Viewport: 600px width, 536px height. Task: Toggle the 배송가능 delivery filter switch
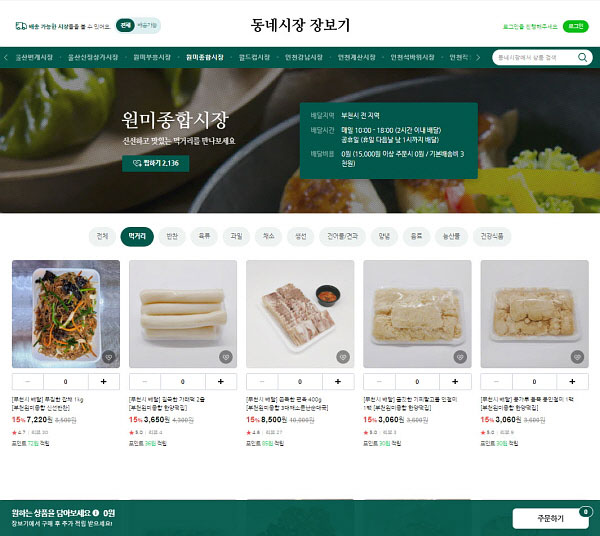pyautogui.click(x=147, y=25)
